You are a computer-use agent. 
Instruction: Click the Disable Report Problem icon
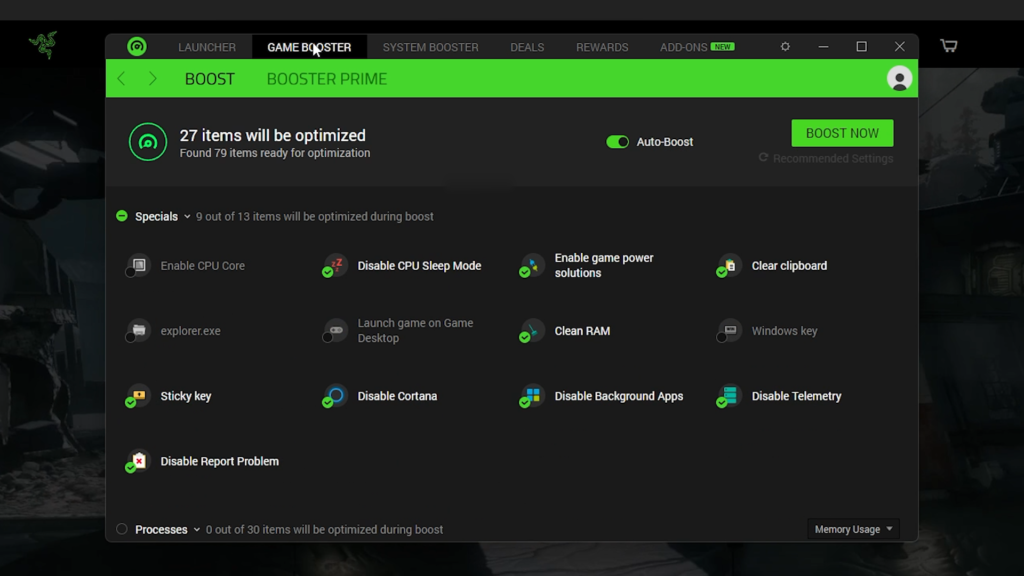coord(138,462)
